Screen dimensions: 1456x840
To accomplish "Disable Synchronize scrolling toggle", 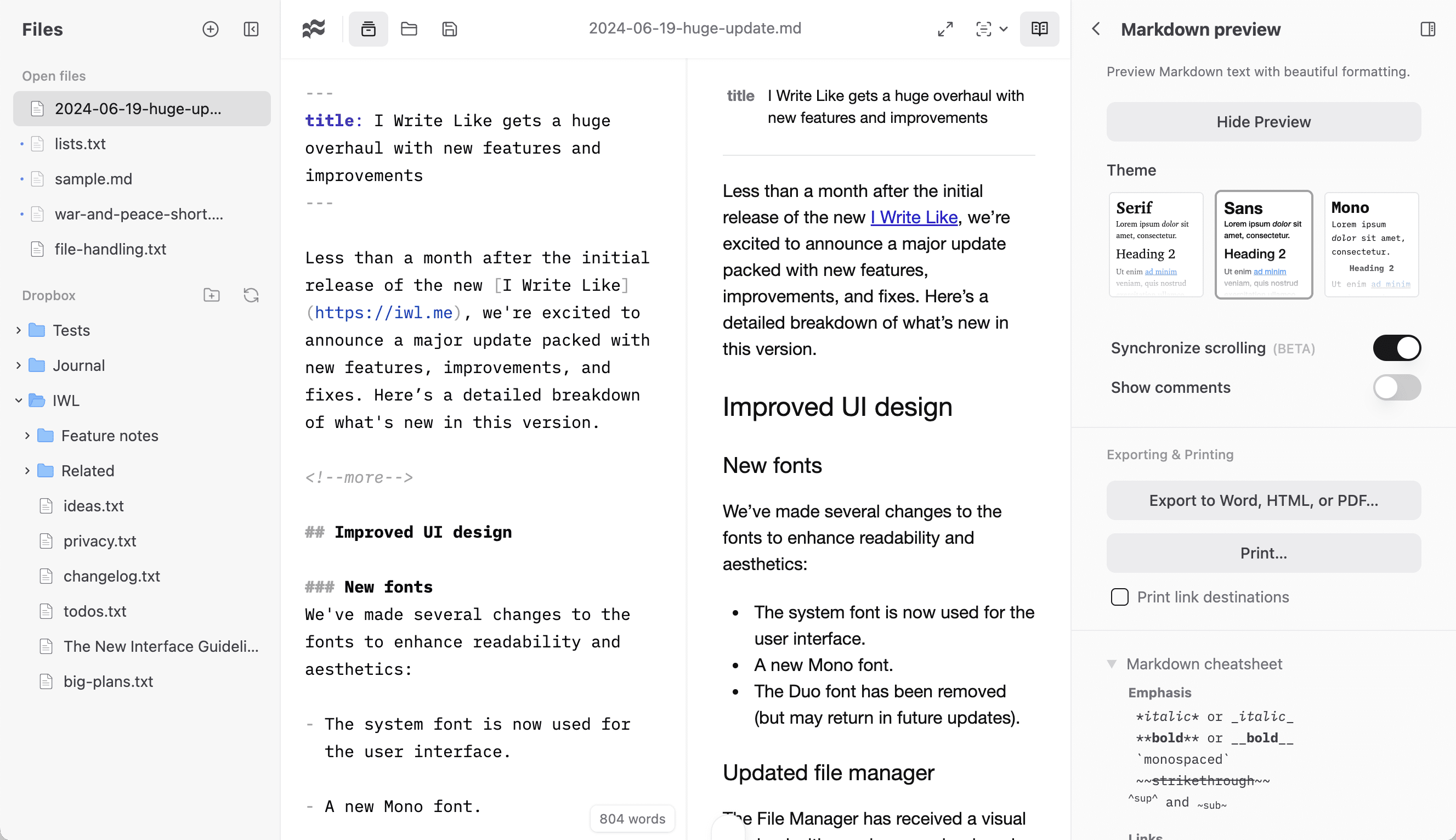I will tap(1396, 348).
